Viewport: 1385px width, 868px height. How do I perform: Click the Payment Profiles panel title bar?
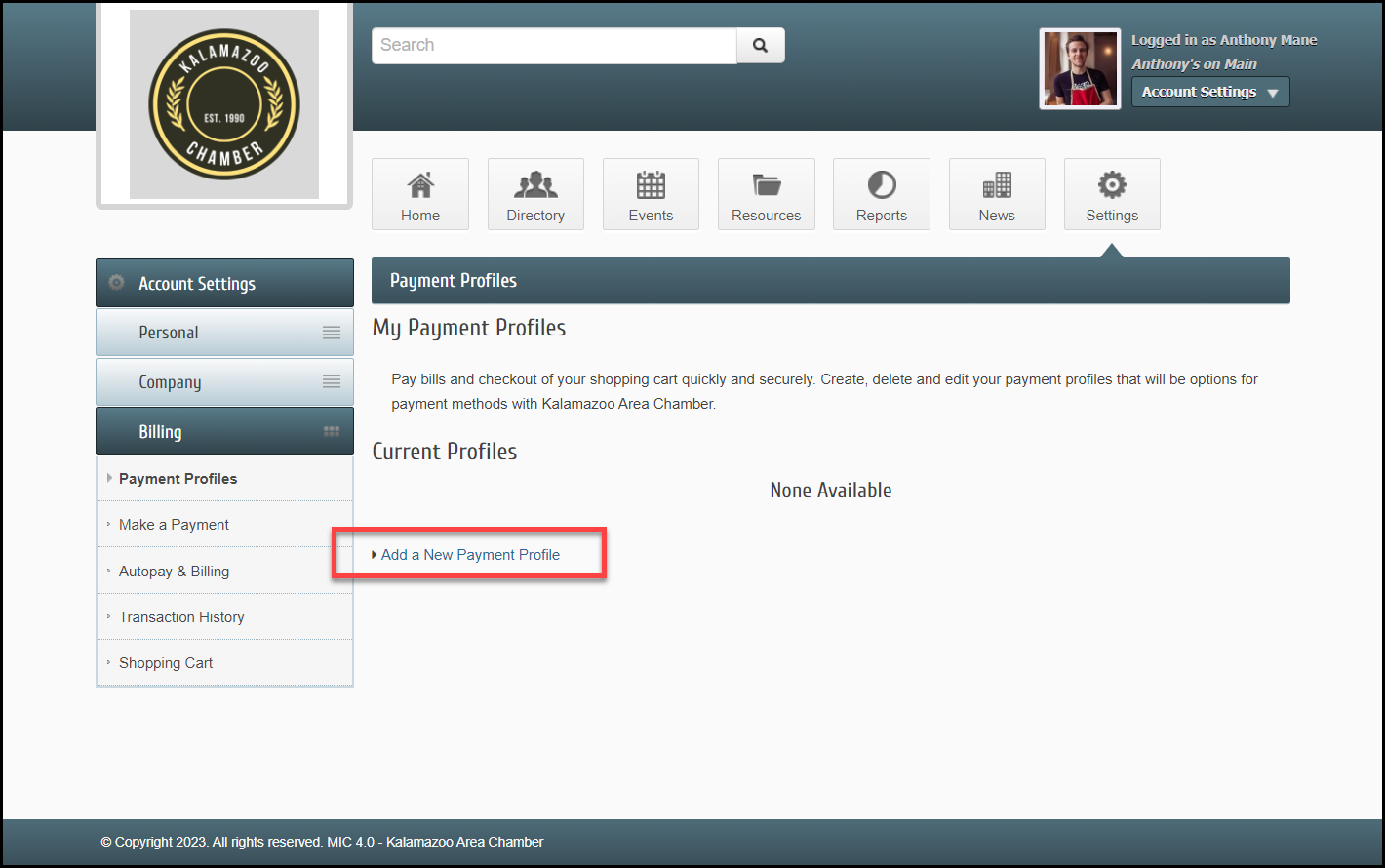(x=831, y=281)
